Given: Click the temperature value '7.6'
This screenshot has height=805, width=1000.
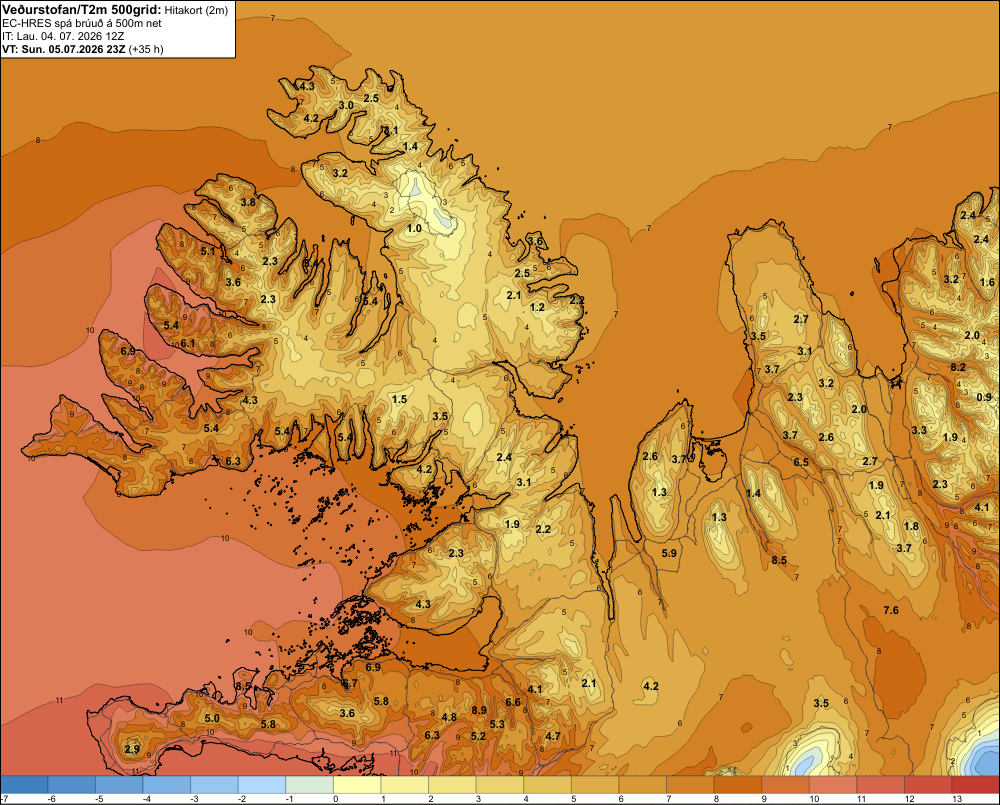Looking at the screenshot, I should [x=891, y=610].
